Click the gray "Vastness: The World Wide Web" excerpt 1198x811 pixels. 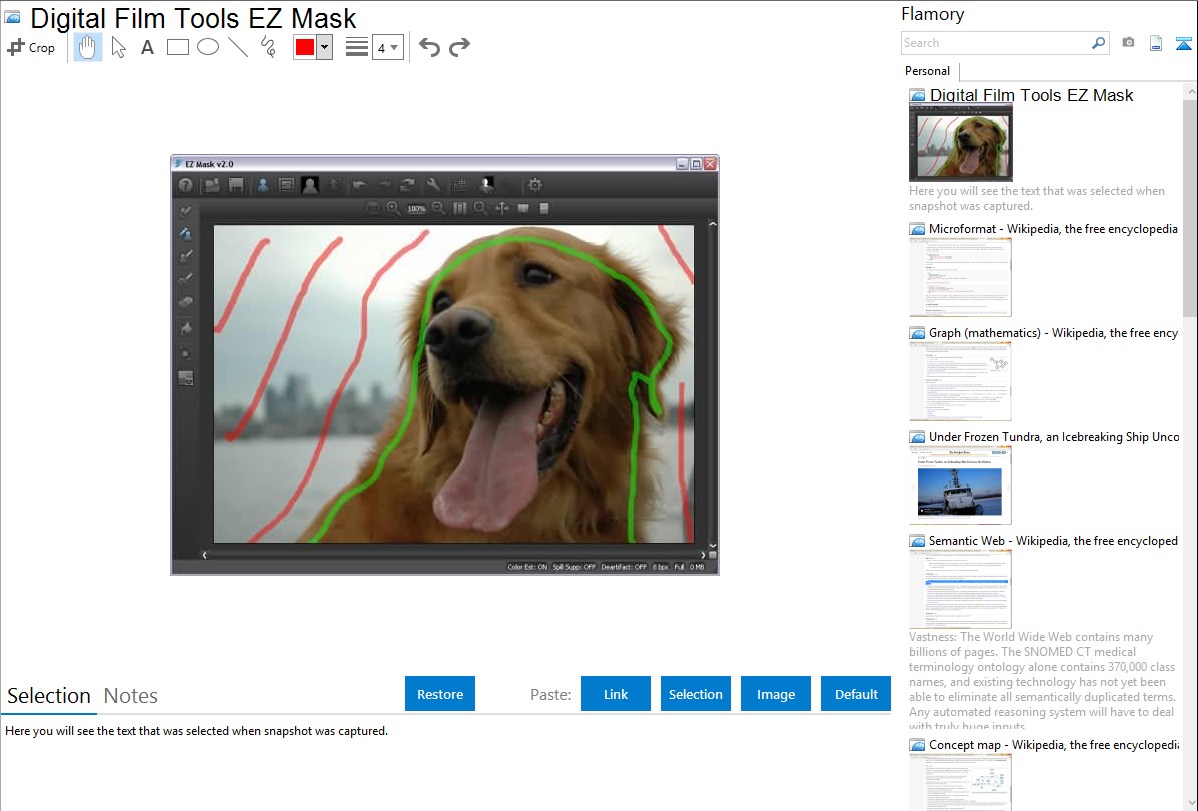tap(1042, 682)
